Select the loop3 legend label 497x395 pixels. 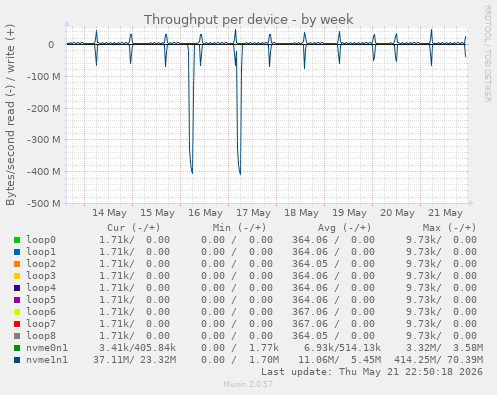click(41, 276)
